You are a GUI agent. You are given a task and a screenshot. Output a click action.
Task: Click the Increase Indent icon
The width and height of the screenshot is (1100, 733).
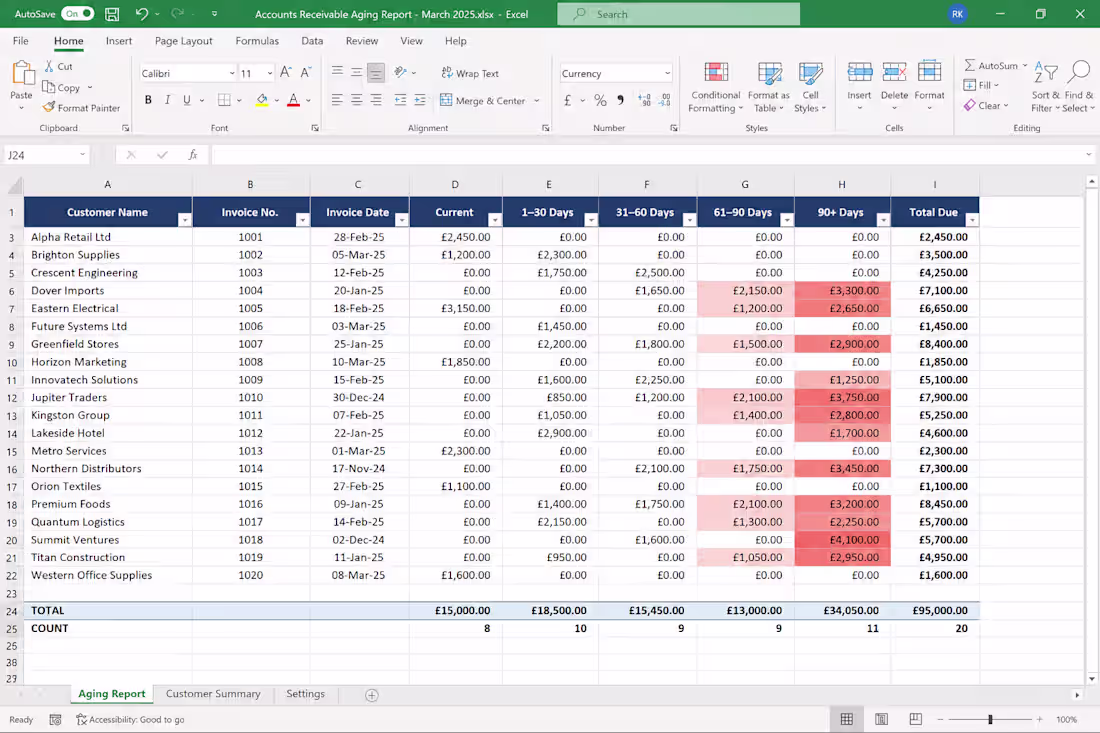click(420, 100)
